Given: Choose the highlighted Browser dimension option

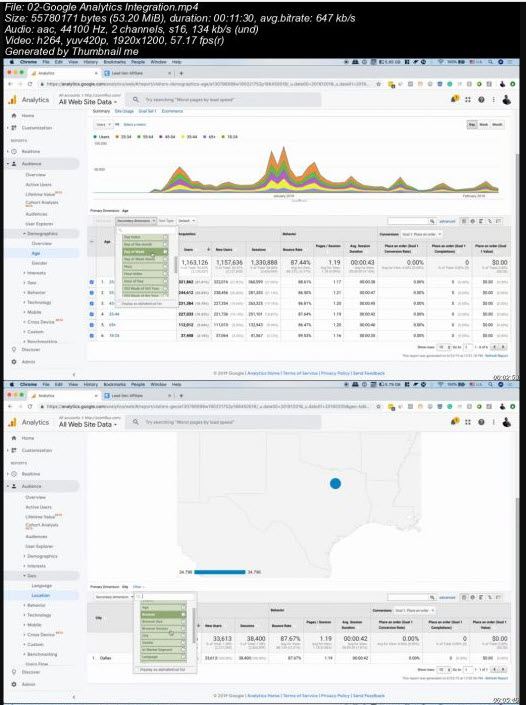Looking at the screenshot, I should click(x=163, y=614).
